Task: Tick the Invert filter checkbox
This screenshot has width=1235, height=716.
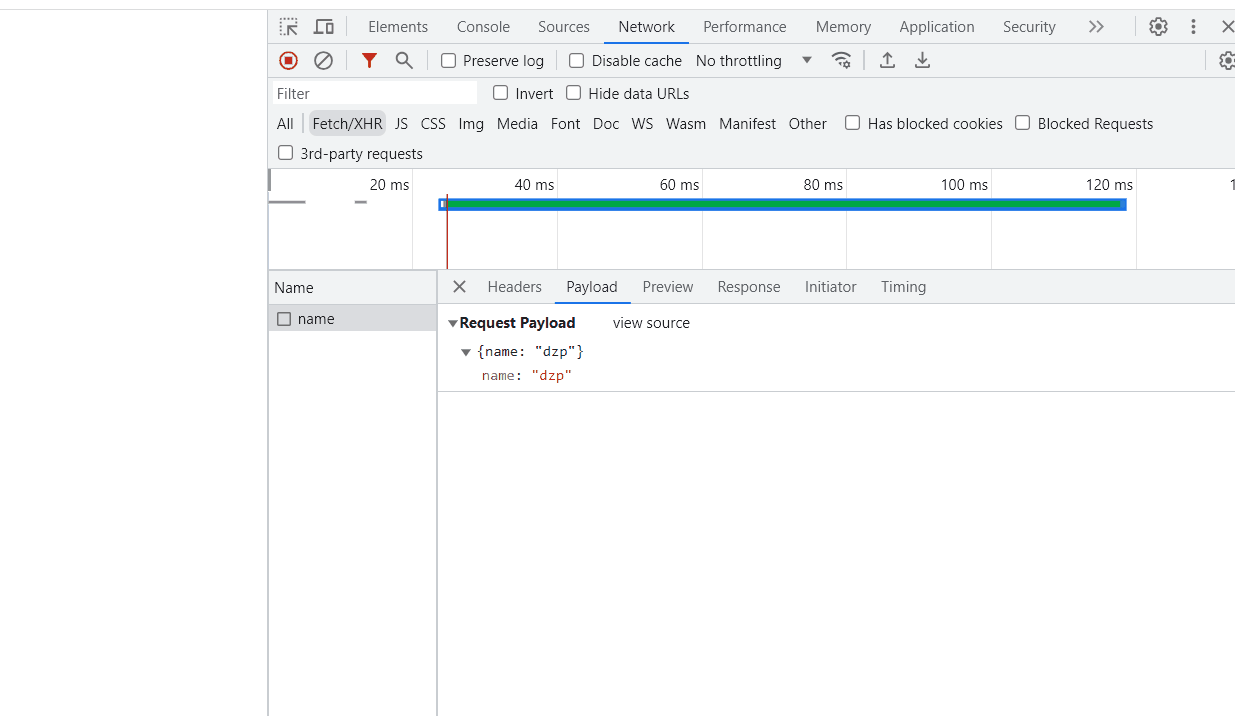Action: (x=500, y=93)
